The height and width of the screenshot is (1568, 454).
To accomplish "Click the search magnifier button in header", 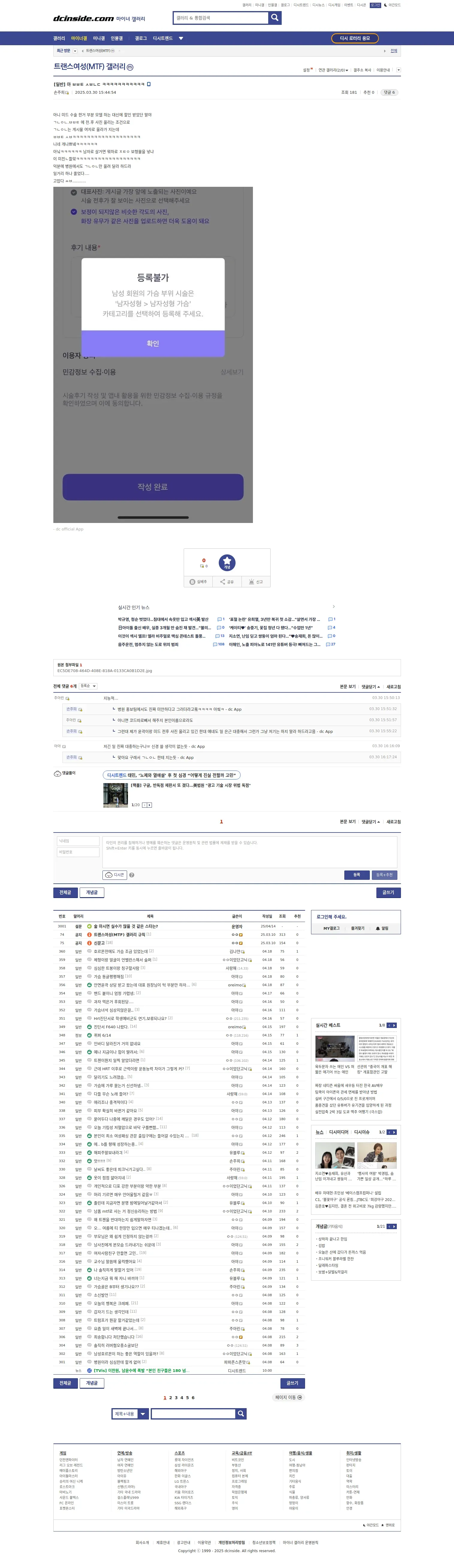I will coord(275,18).
